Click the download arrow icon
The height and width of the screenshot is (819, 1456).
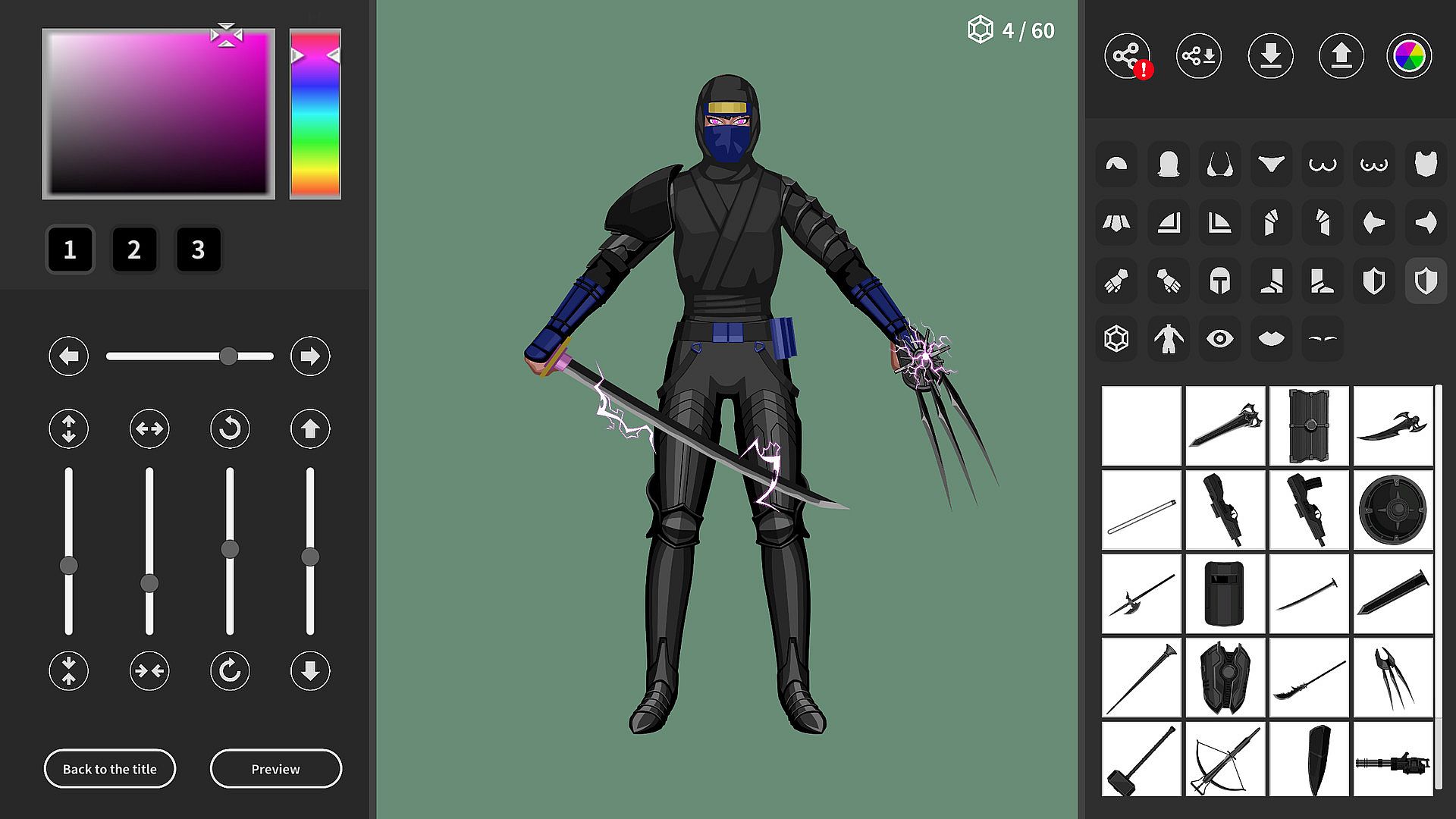pos(1270,56)
